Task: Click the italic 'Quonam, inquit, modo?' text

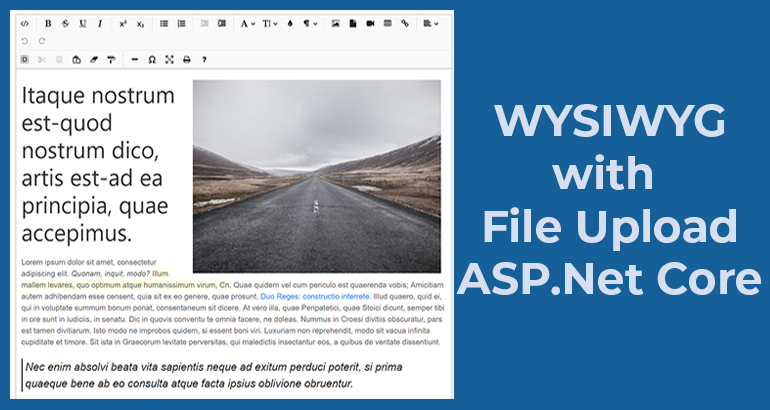Action: click(111, 273)
